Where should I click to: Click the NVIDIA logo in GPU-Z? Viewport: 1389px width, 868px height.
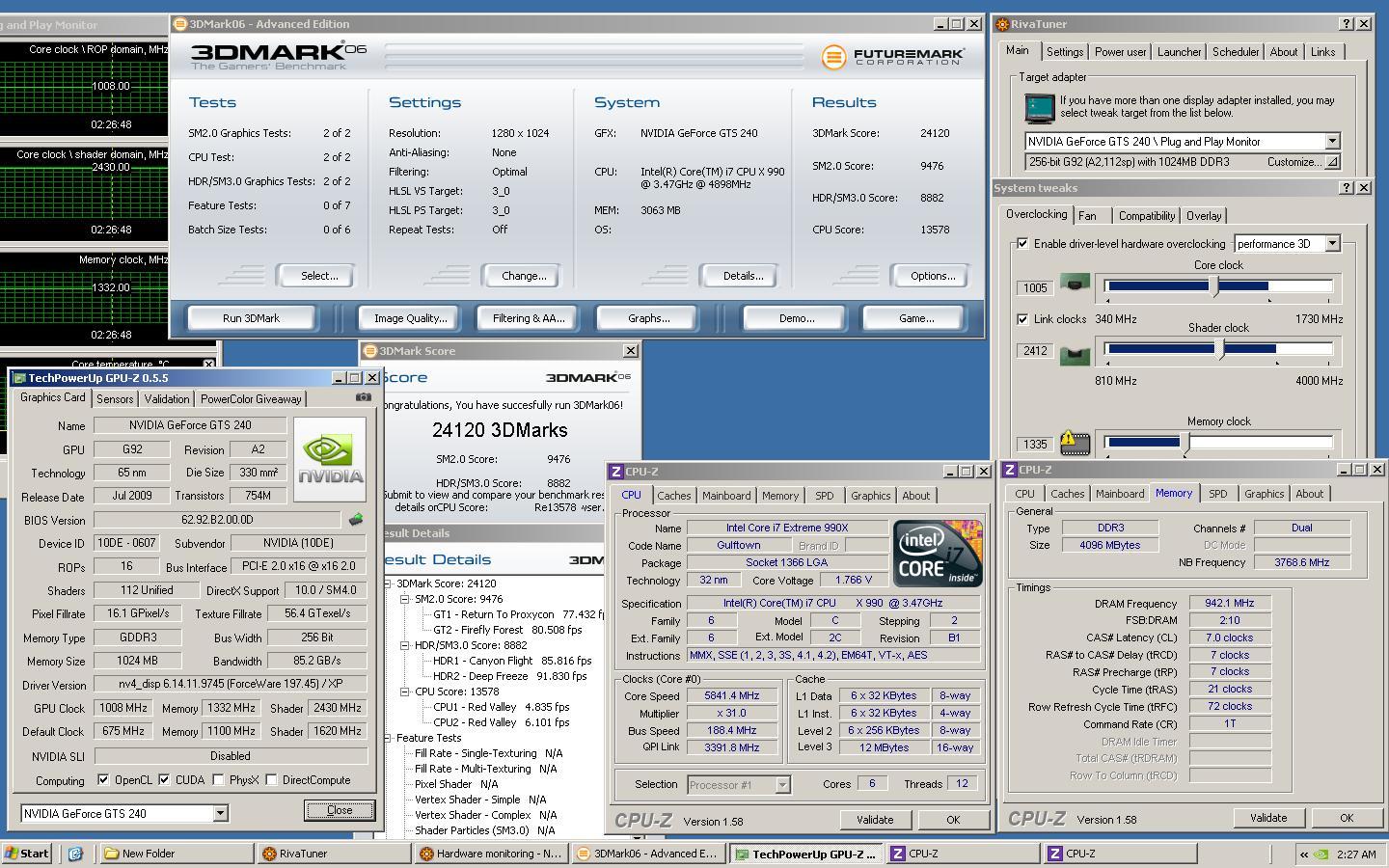point(330,459)
